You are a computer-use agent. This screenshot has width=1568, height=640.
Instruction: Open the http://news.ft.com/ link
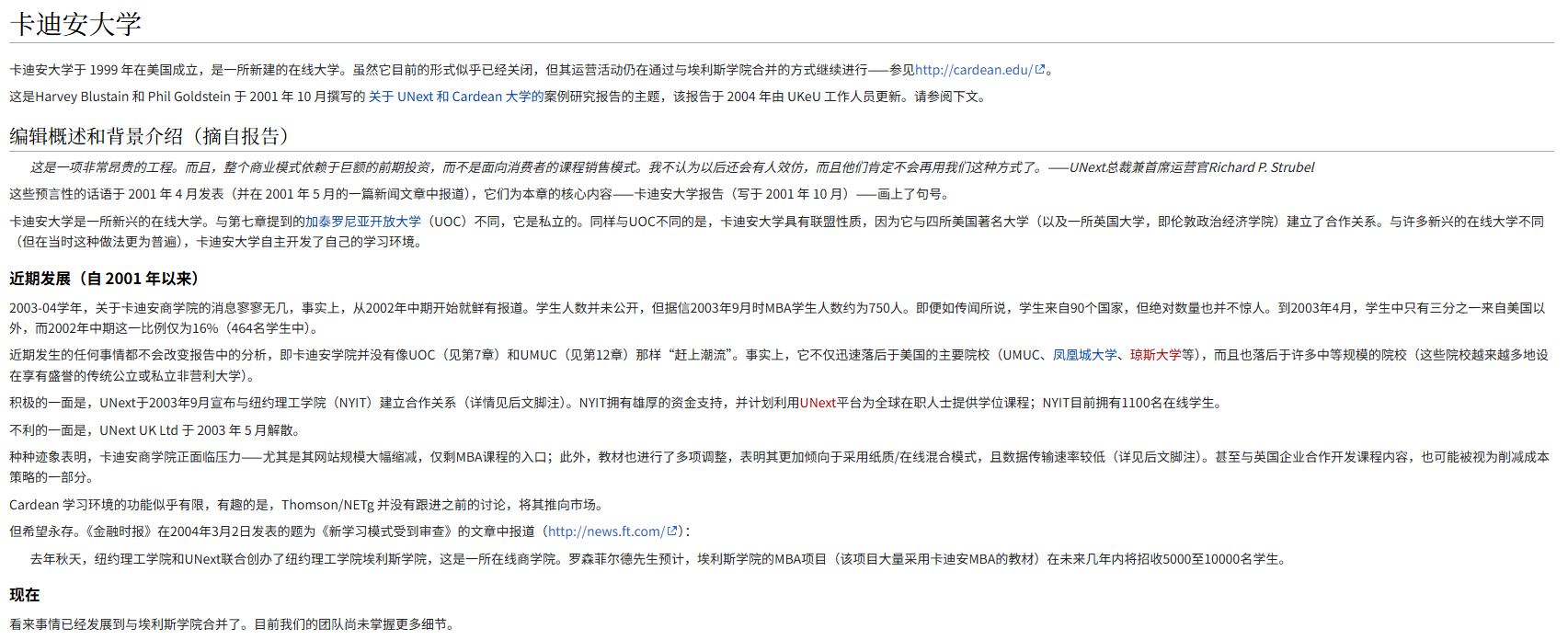coord(605,531)
